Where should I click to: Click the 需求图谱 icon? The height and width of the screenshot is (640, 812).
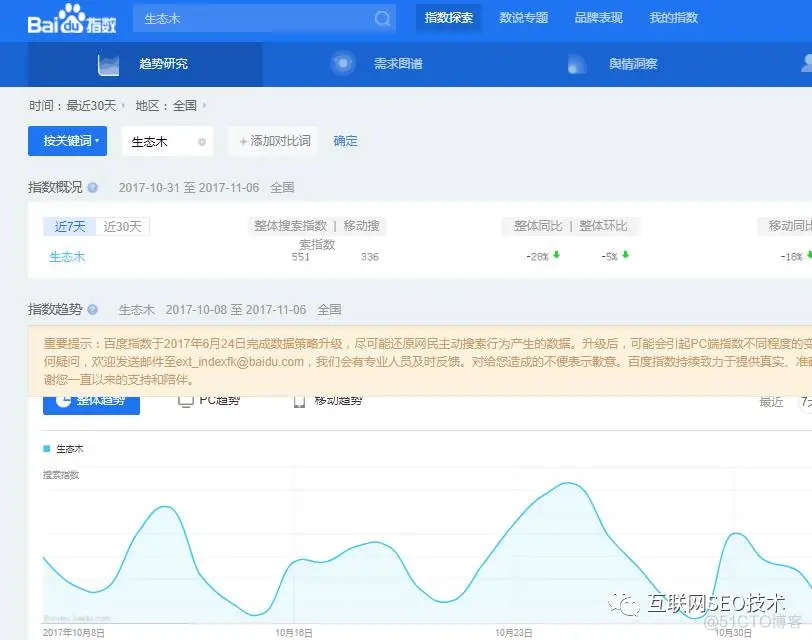[x=343, y=63]
